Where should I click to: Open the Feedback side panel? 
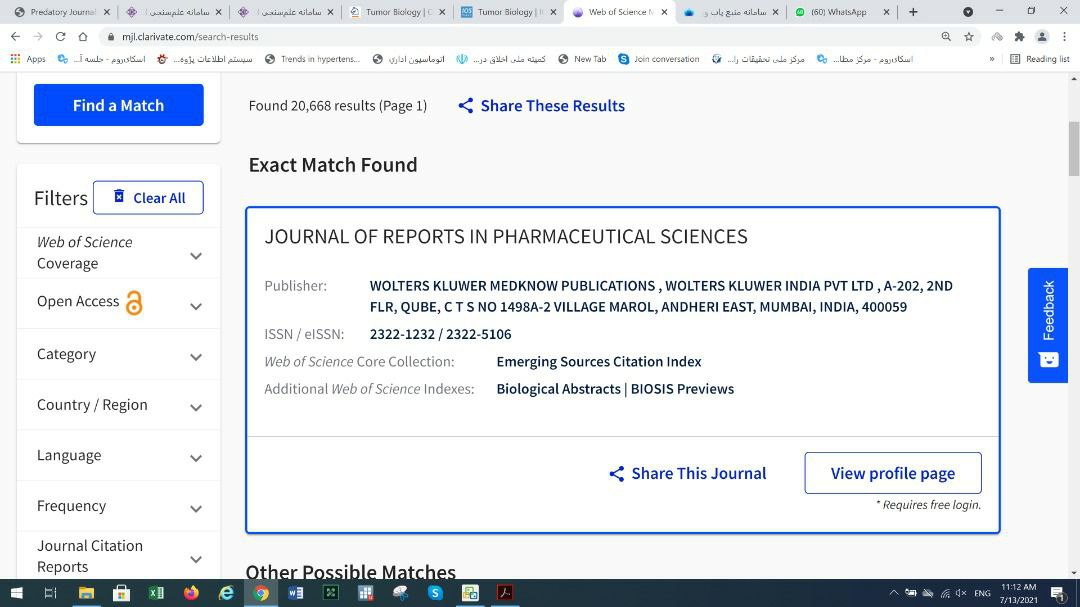(x=1048, y=325)
